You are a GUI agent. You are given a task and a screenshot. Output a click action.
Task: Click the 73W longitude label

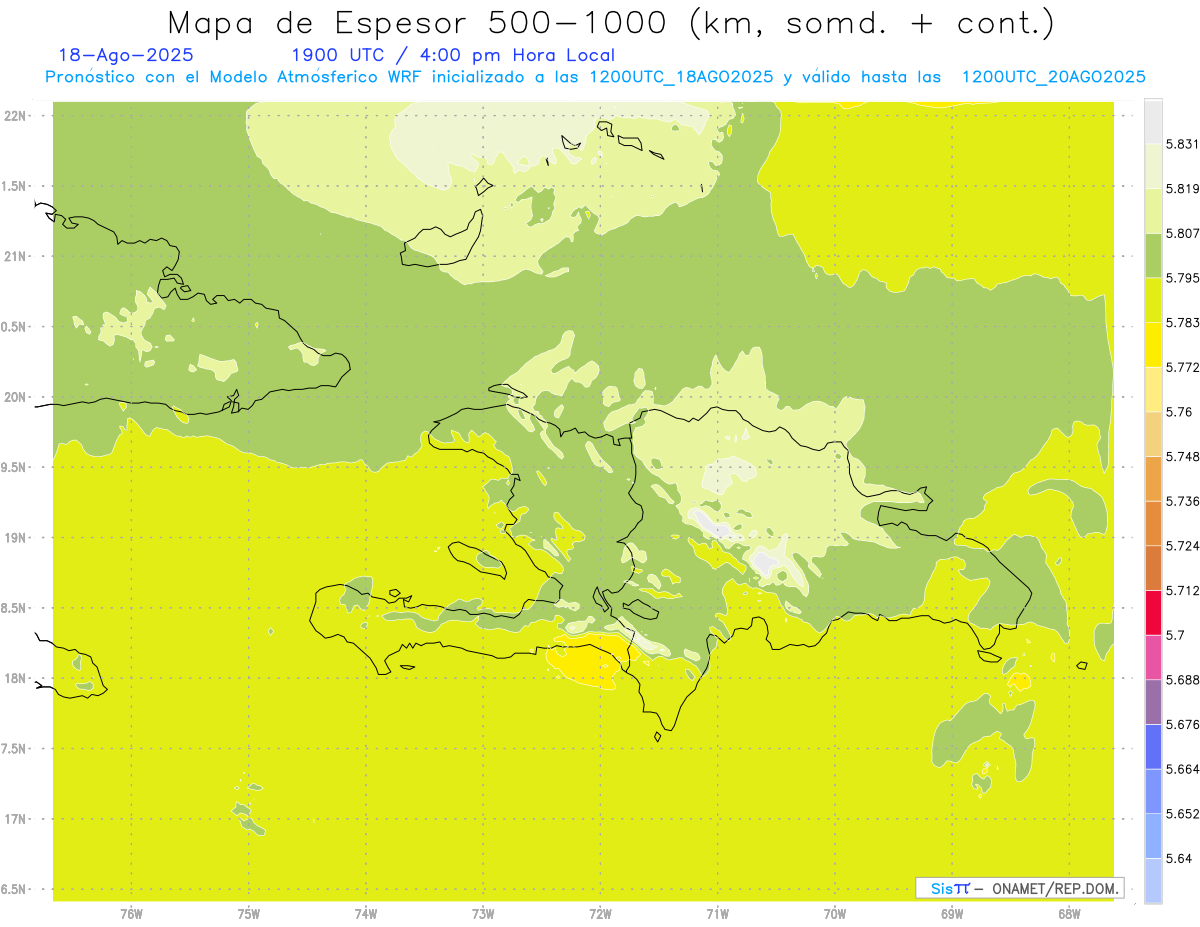pyautogui.click(x=483, y=913)
